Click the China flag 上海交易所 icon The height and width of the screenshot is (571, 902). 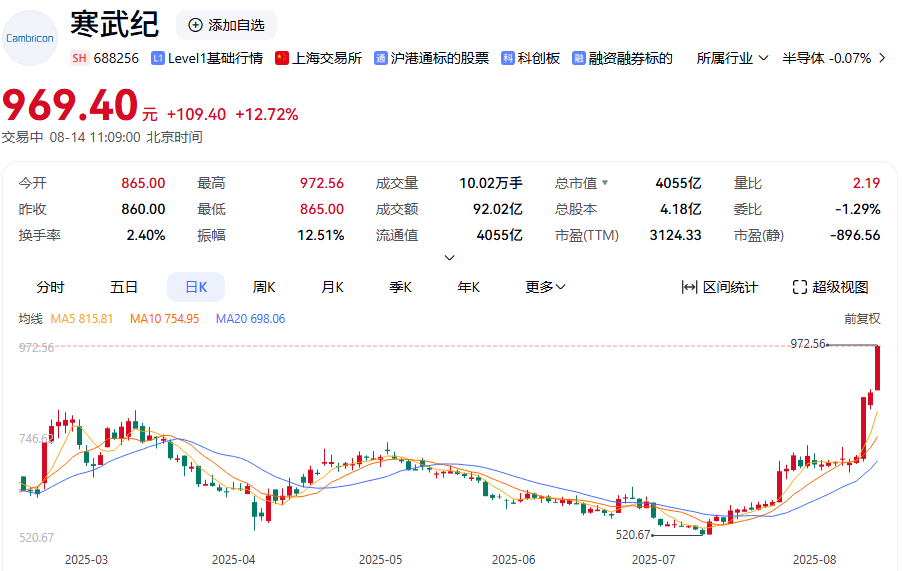click(282, 58)
